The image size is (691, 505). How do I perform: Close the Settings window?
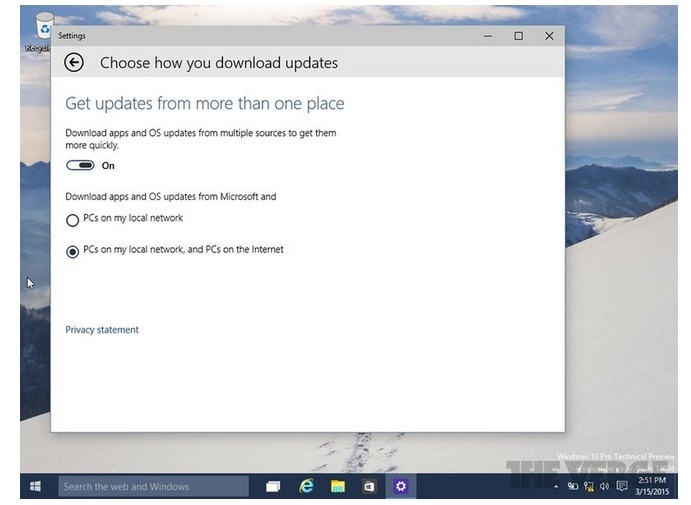point(549,36)
